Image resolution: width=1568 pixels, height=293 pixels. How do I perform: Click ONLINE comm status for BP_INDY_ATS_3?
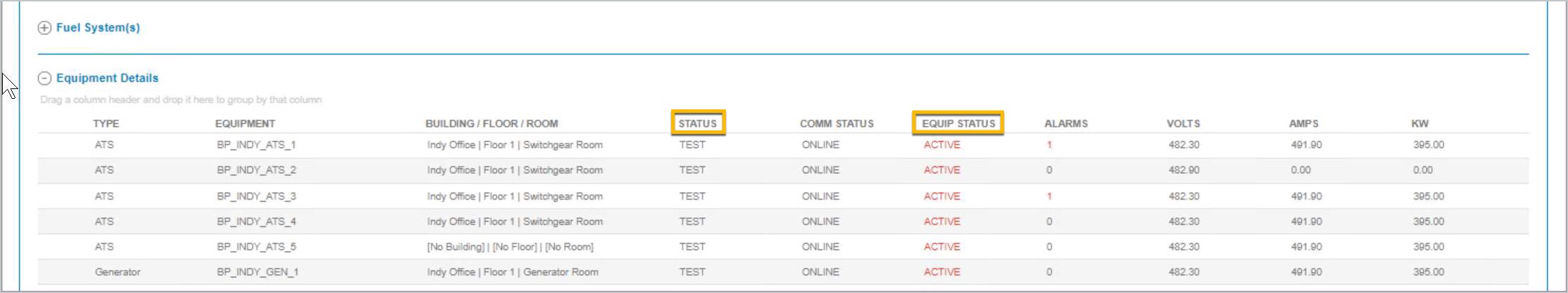tap(820, 196)
